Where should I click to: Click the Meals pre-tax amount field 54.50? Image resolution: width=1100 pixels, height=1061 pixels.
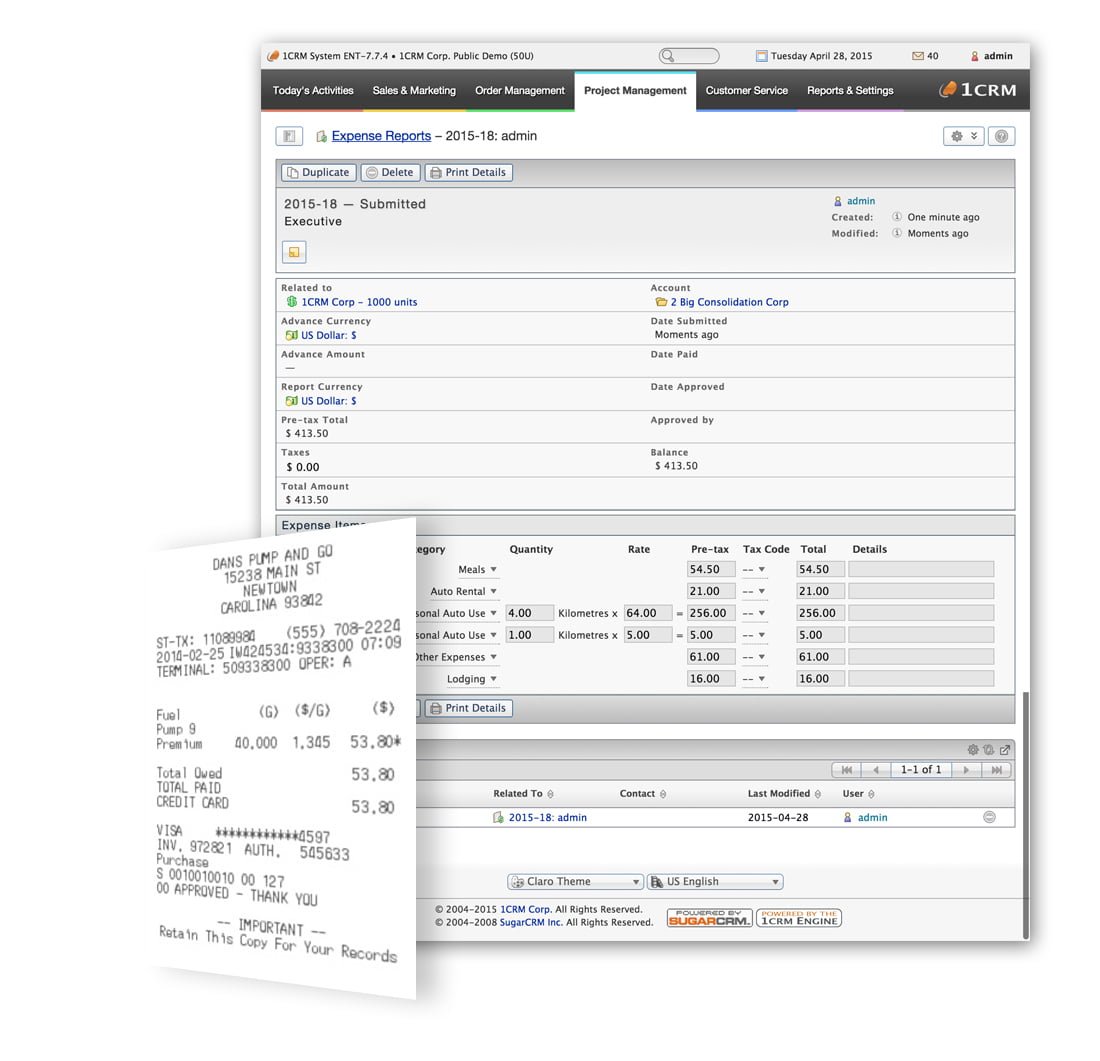click(711, 570)
